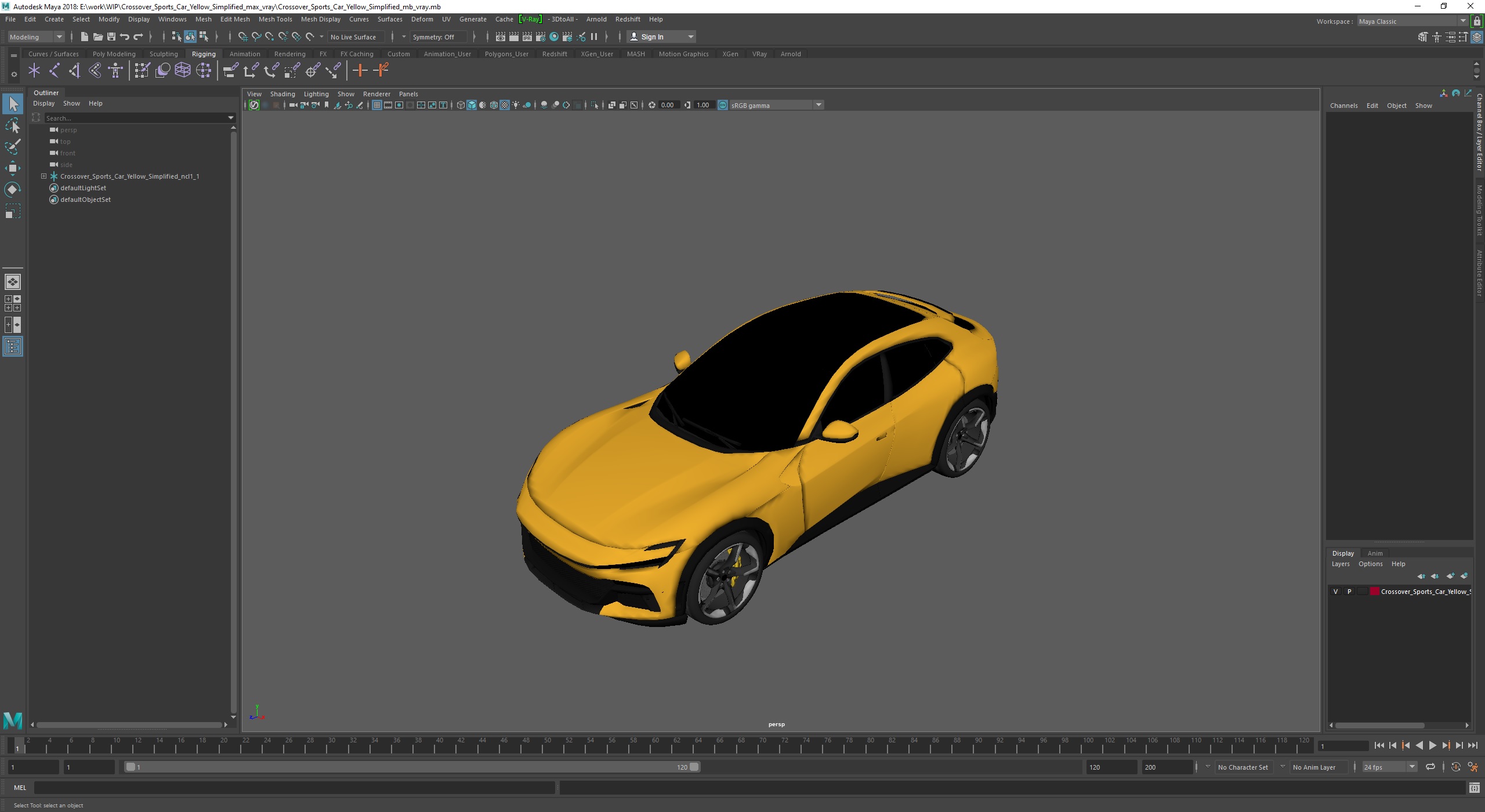Open the Deform menu
This screenshot has height=812, width=1485.
(x=422, y=19)
